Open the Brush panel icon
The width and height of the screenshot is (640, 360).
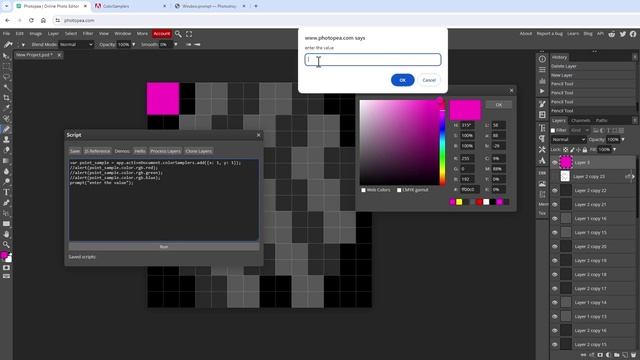click(x=542, y=104)
